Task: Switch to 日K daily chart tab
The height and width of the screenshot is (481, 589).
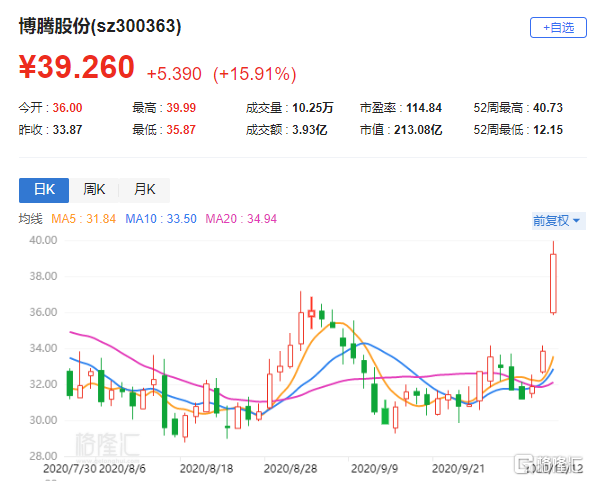Action: pyautogui.click(x=44, y=190)
